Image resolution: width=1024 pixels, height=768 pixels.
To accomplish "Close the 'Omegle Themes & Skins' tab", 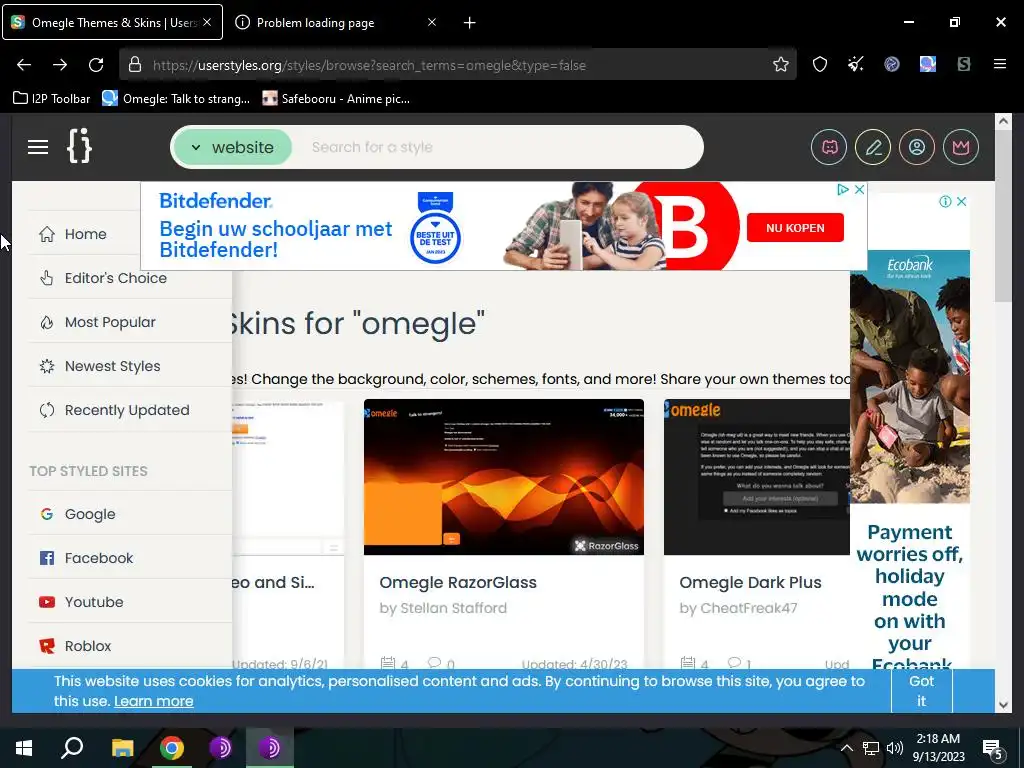I will click(x=207, y=22).
